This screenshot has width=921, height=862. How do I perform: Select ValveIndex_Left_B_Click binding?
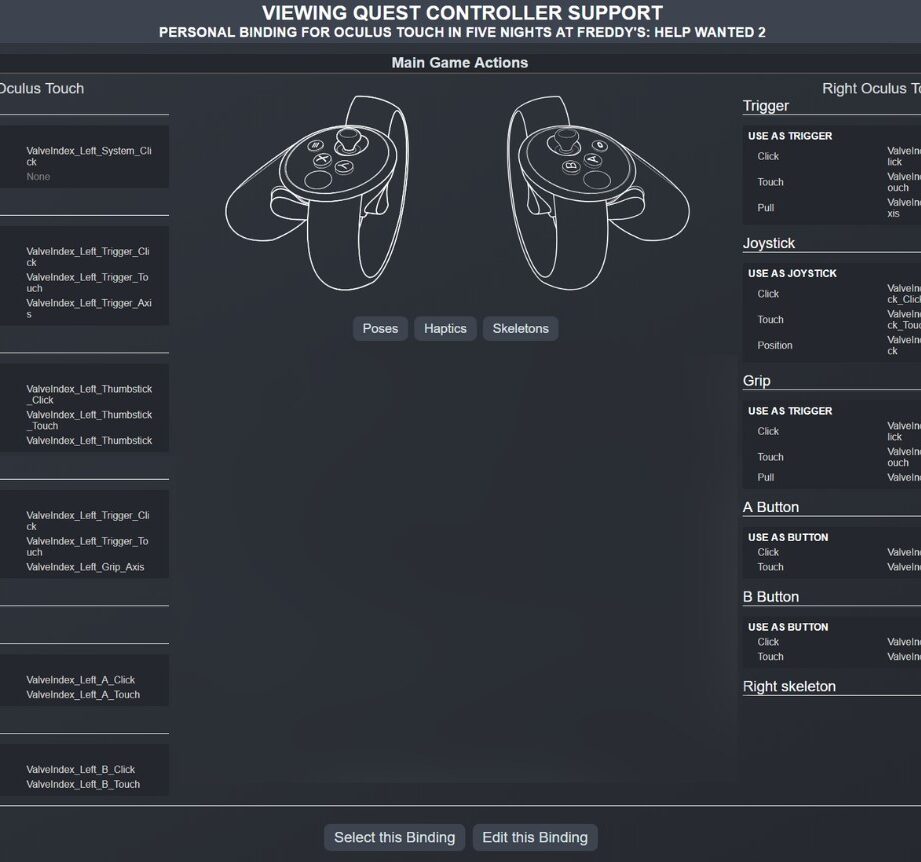pyautogui.click(x=80, y=769)
